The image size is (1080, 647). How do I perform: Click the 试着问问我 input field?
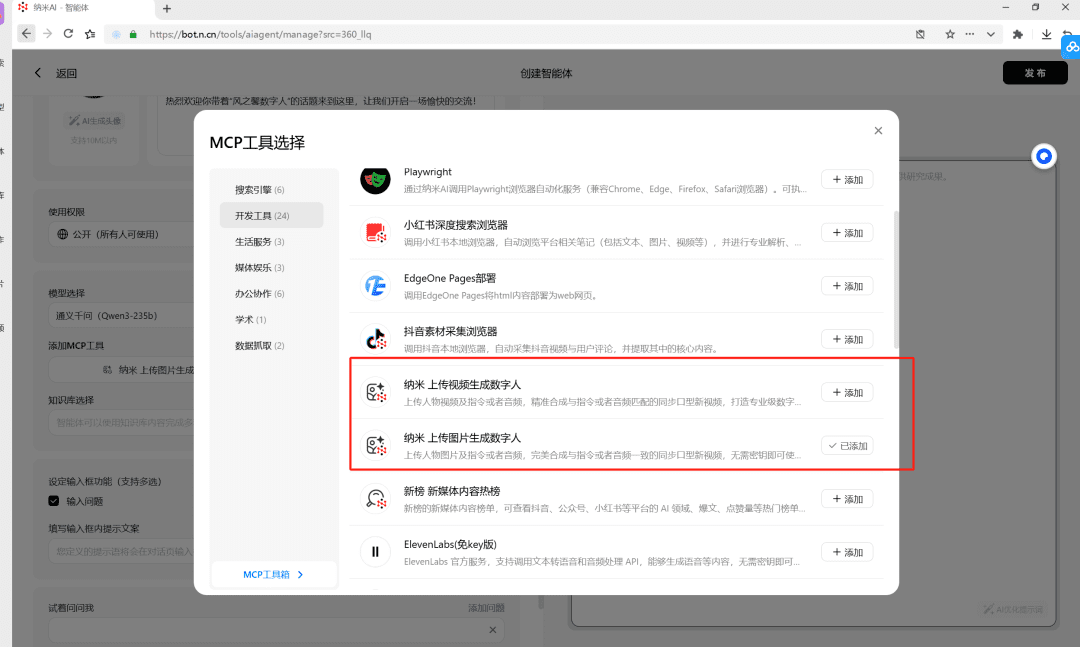[276, 630]
